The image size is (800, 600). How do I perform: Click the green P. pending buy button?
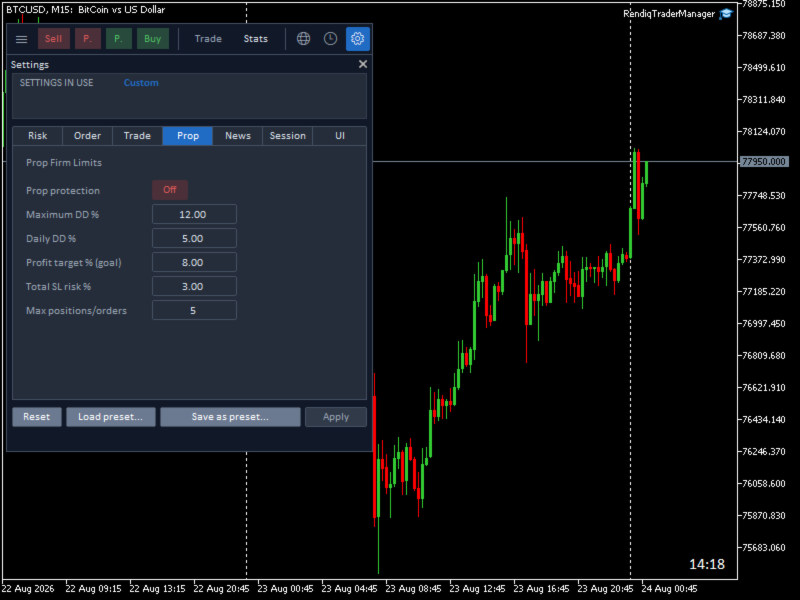(x=118, y=39)
